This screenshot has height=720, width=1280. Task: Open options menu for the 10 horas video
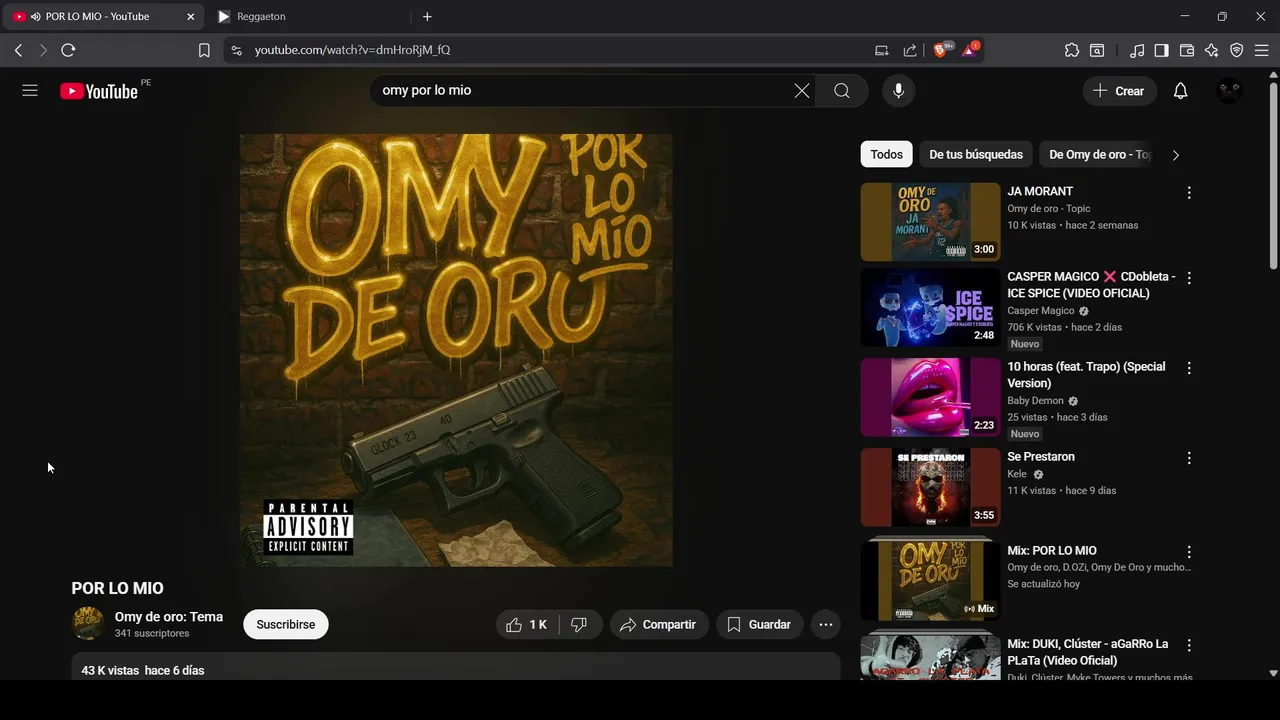pyautogui.click(x=1189, y=368)
